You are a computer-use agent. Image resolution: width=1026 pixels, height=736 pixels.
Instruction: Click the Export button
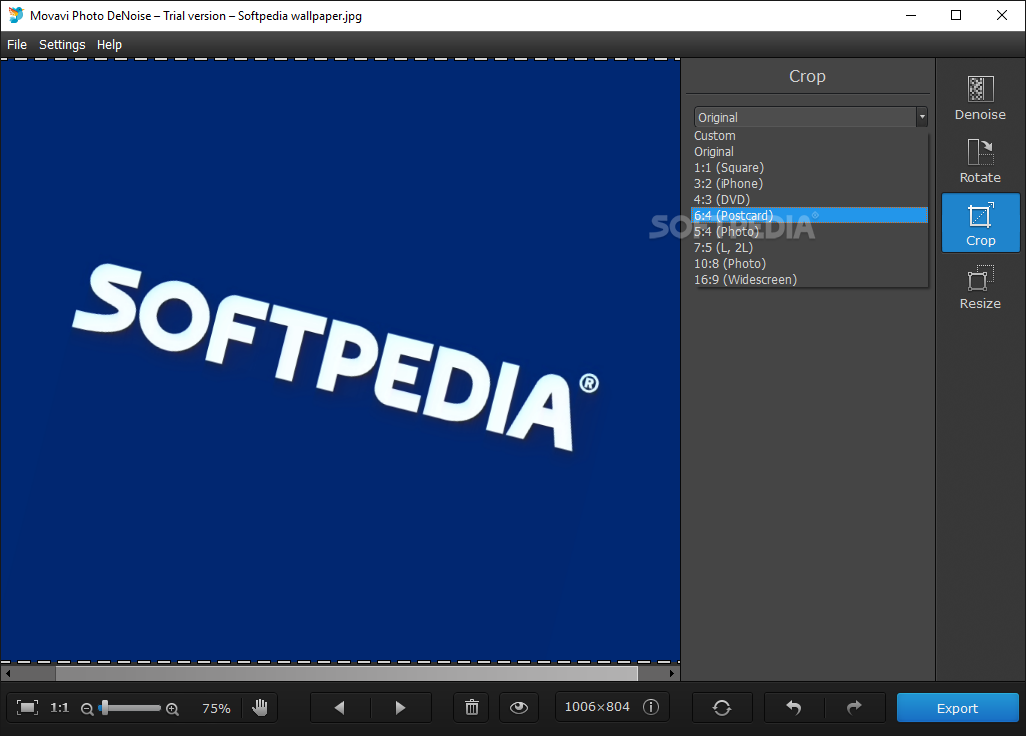tap(957, 708)
